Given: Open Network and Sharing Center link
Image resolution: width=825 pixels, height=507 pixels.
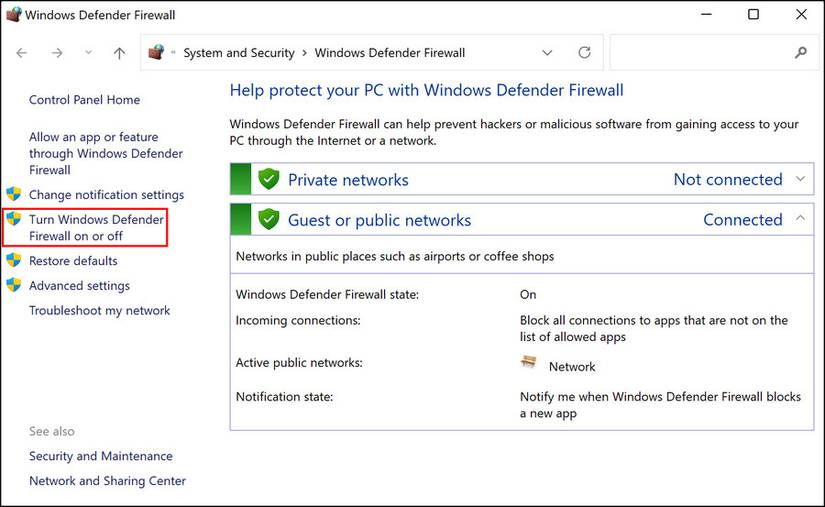Looking at the screenshot, I should click(x=107, y=481).
